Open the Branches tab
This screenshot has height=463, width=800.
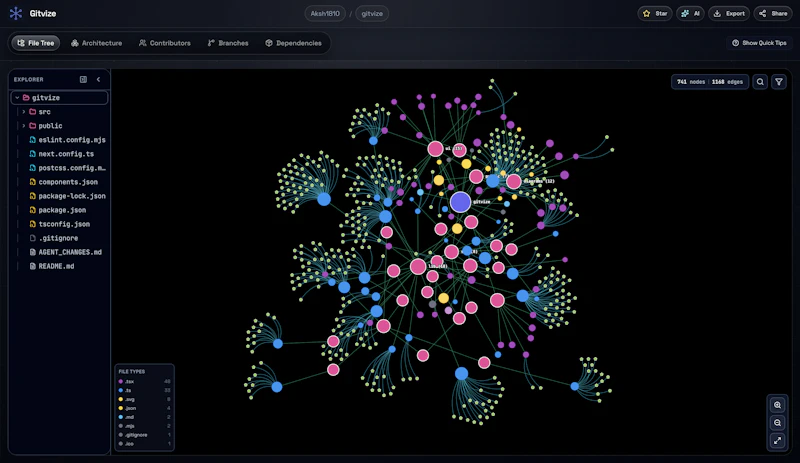[228, 43]
